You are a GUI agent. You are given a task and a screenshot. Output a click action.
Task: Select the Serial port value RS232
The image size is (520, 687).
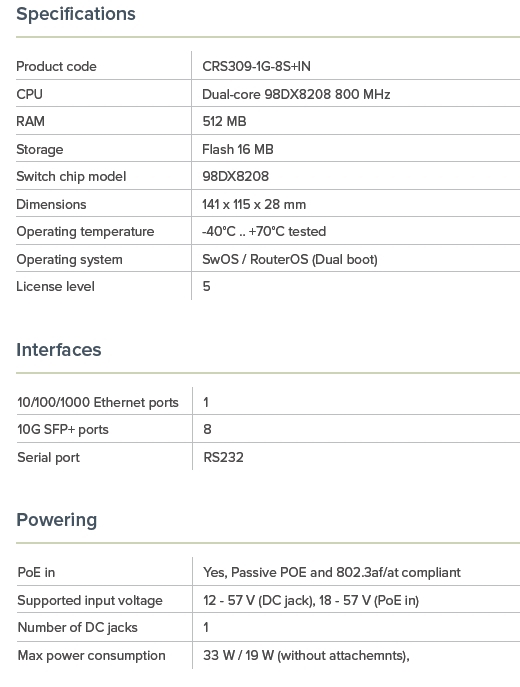(x=223, y=457)
